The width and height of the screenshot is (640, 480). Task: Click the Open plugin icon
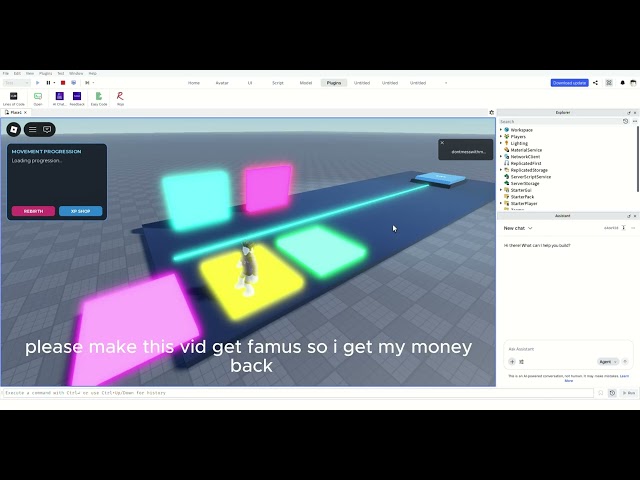[x=38, y=98]
